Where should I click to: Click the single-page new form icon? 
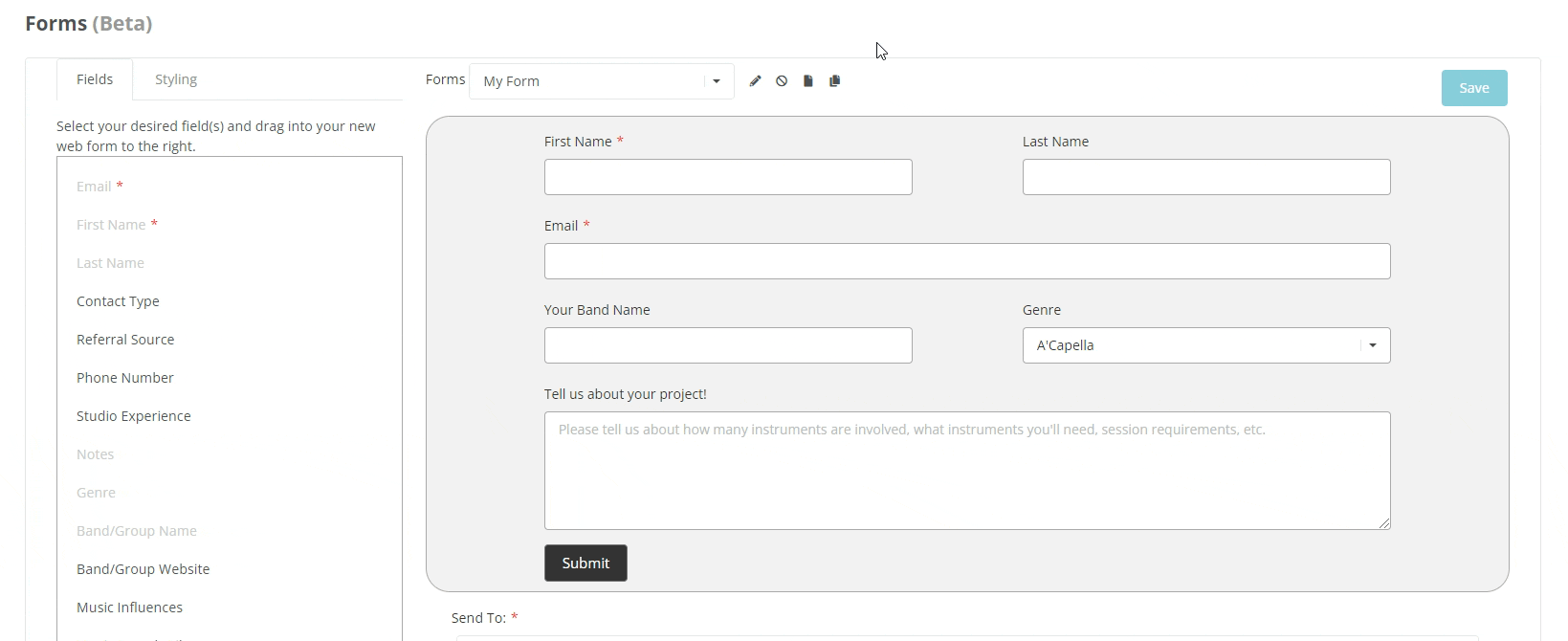pyautogui.click(x=808, y=81)
